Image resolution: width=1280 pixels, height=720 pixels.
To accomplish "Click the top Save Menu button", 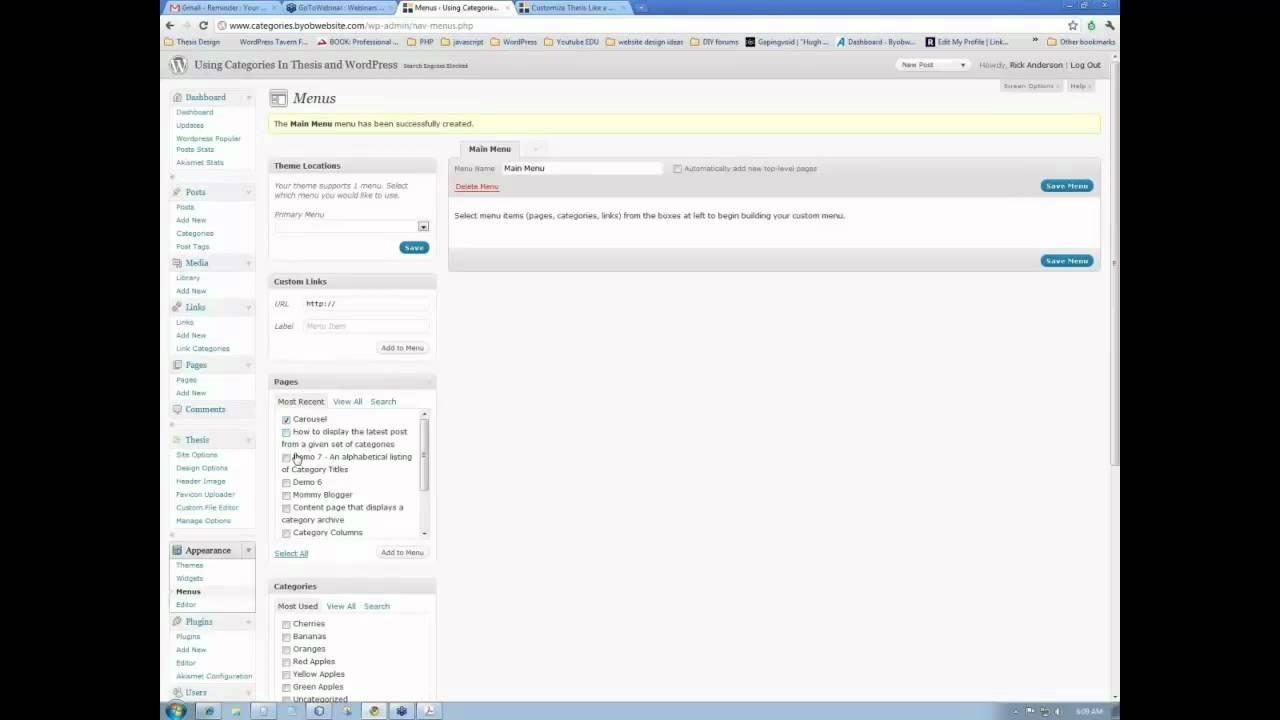I will 1067,186.
